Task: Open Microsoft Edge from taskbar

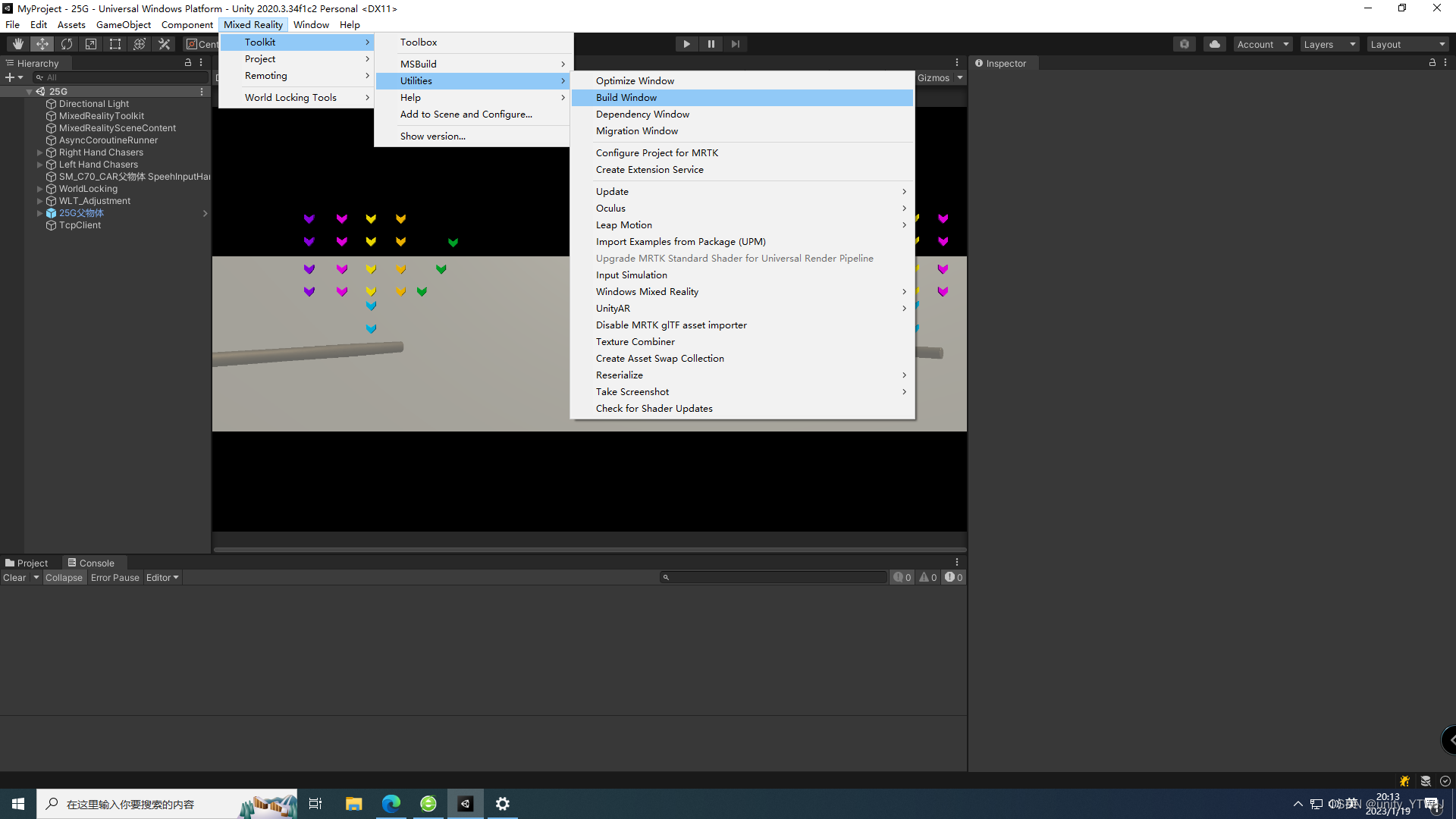Action: point(391,804)
